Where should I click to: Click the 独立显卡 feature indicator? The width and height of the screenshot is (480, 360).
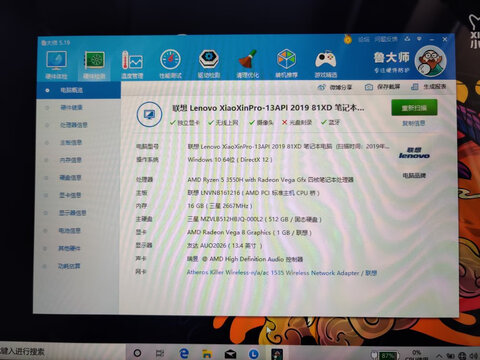[x=185, y=123]
